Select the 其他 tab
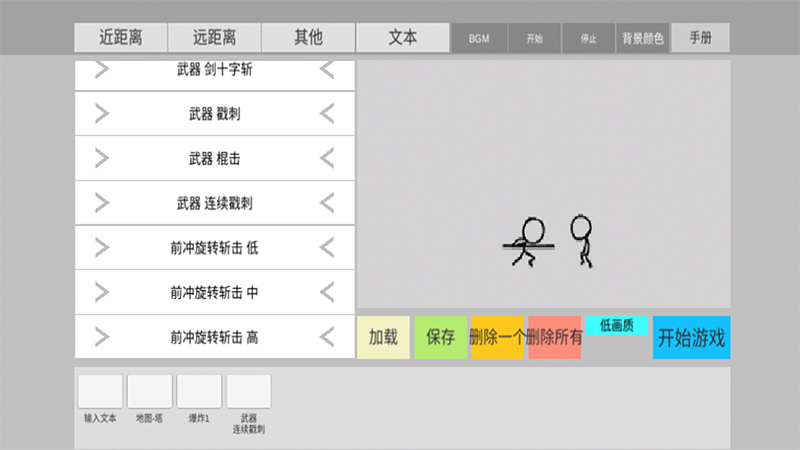800x450 pixels. tap(308, 38)
